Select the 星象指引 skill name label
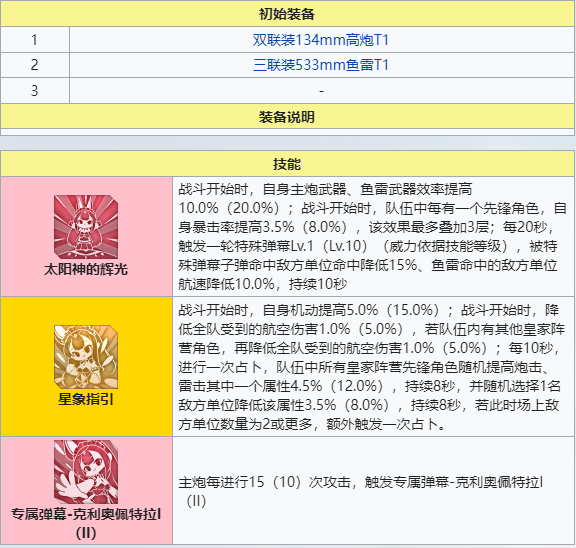576x548 pixels. [x=86, y=399]
